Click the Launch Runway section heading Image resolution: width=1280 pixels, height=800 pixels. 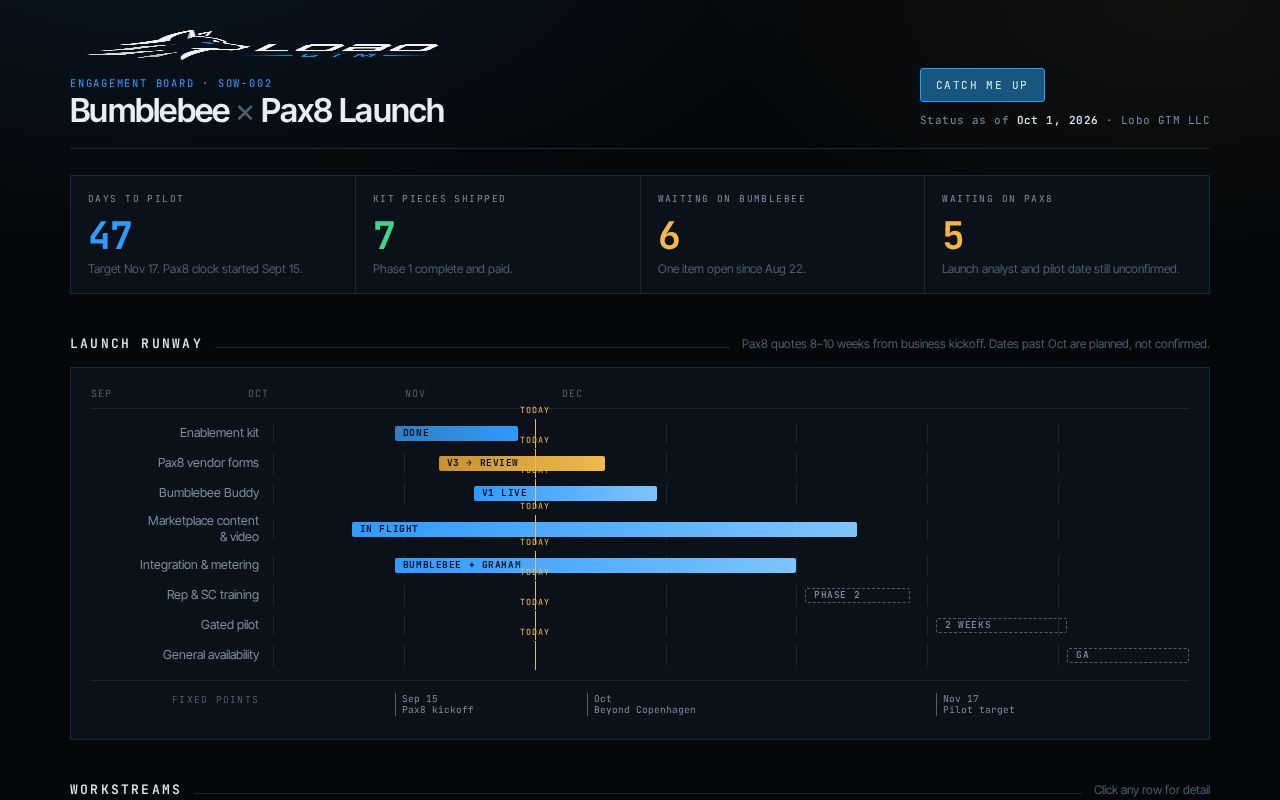click(x=136, y=344)
